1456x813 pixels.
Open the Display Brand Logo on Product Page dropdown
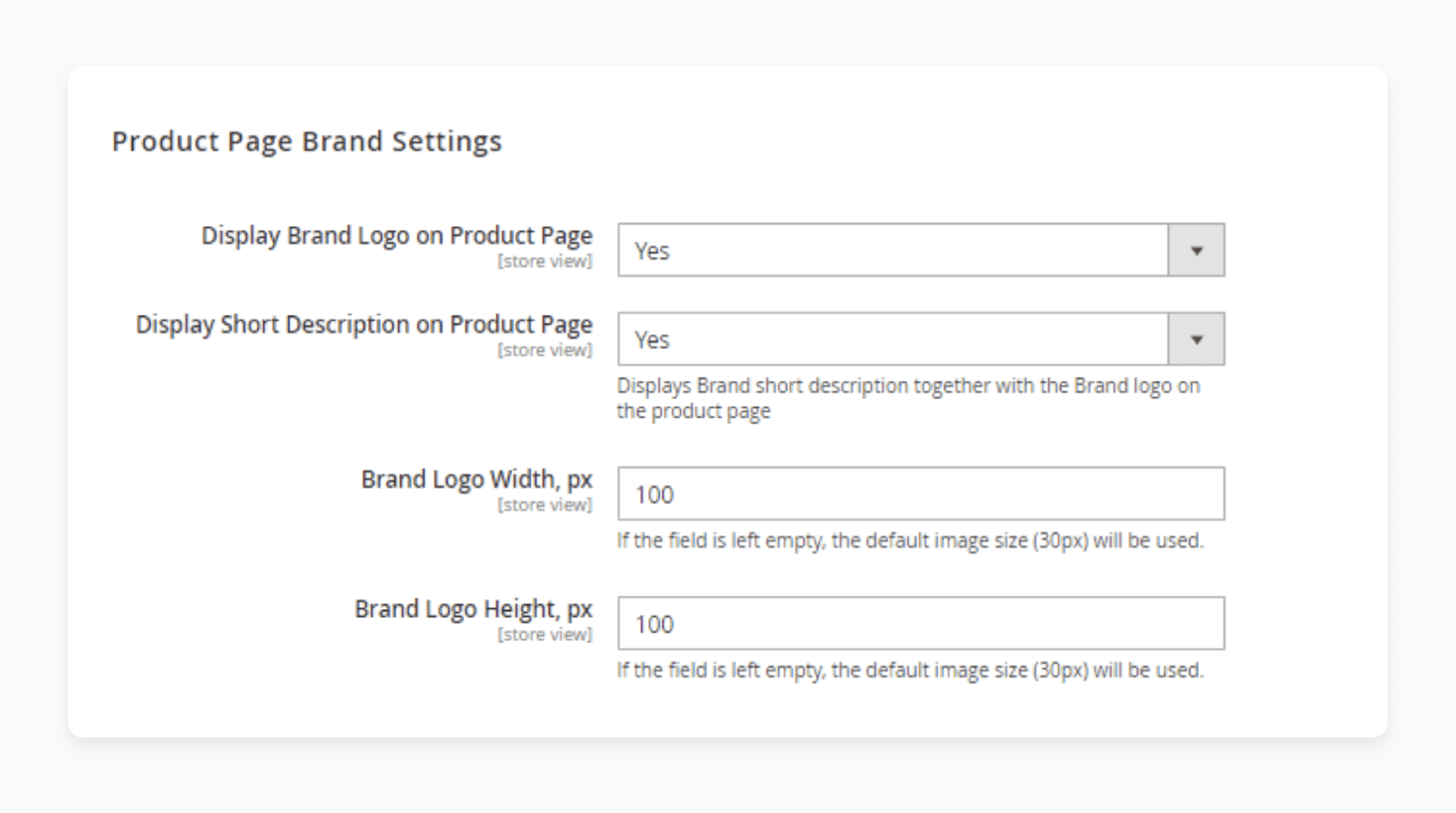click(921, 250)
